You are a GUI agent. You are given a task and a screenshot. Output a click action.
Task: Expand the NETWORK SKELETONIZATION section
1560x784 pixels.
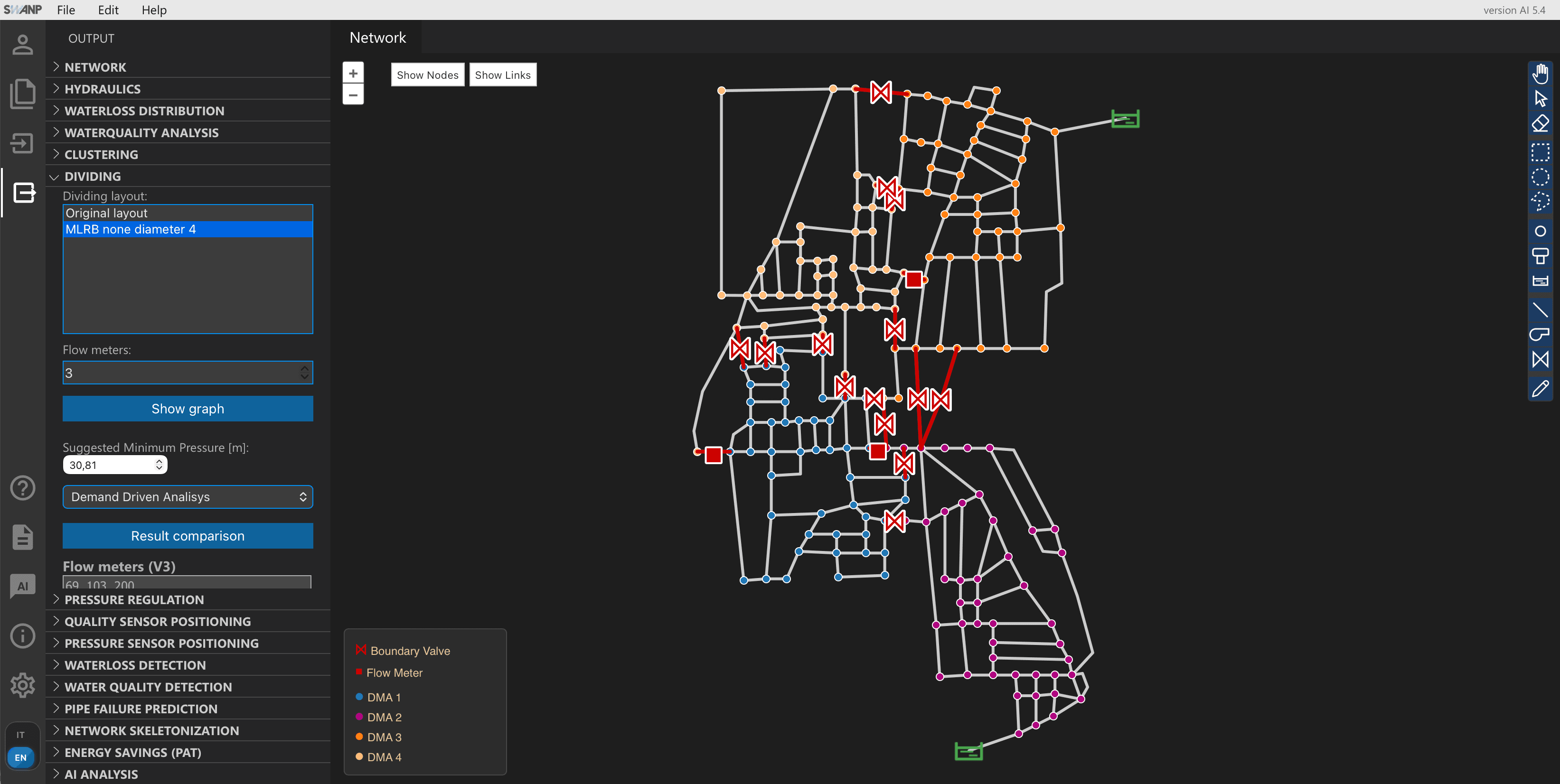pyautogui.click(x=188, y=731)
